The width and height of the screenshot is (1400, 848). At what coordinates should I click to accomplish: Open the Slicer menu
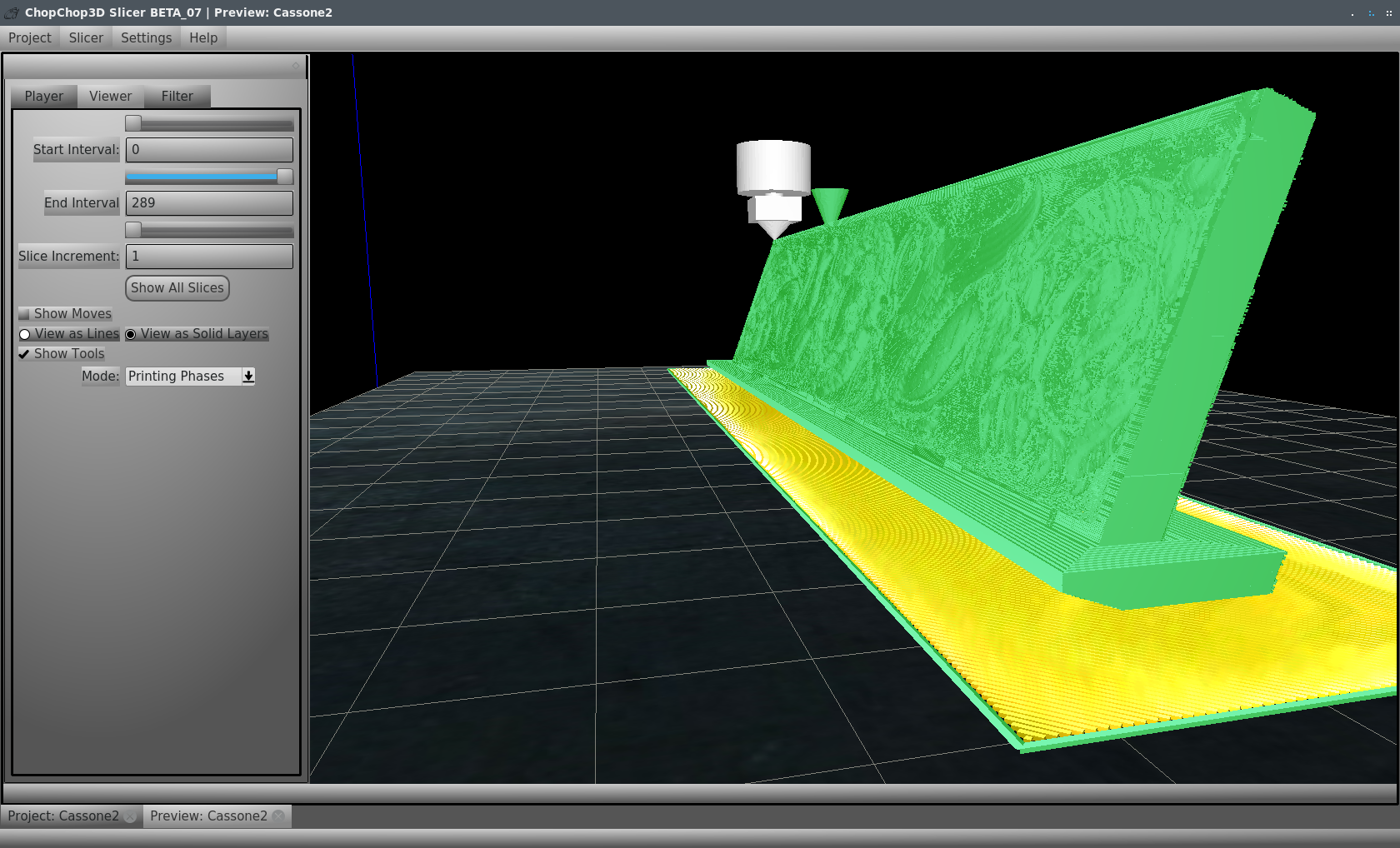click(x=86, y=37)
